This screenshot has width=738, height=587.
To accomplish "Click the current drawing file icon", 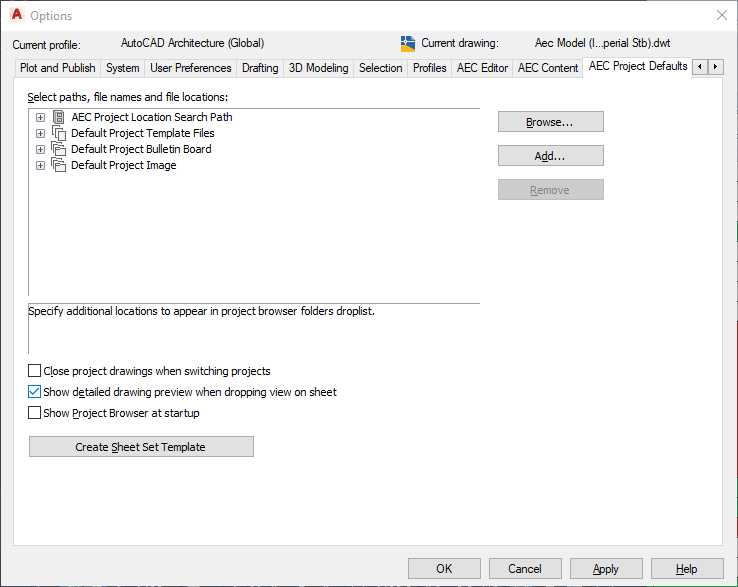I will pyautogui.click(x=408, y=43).
